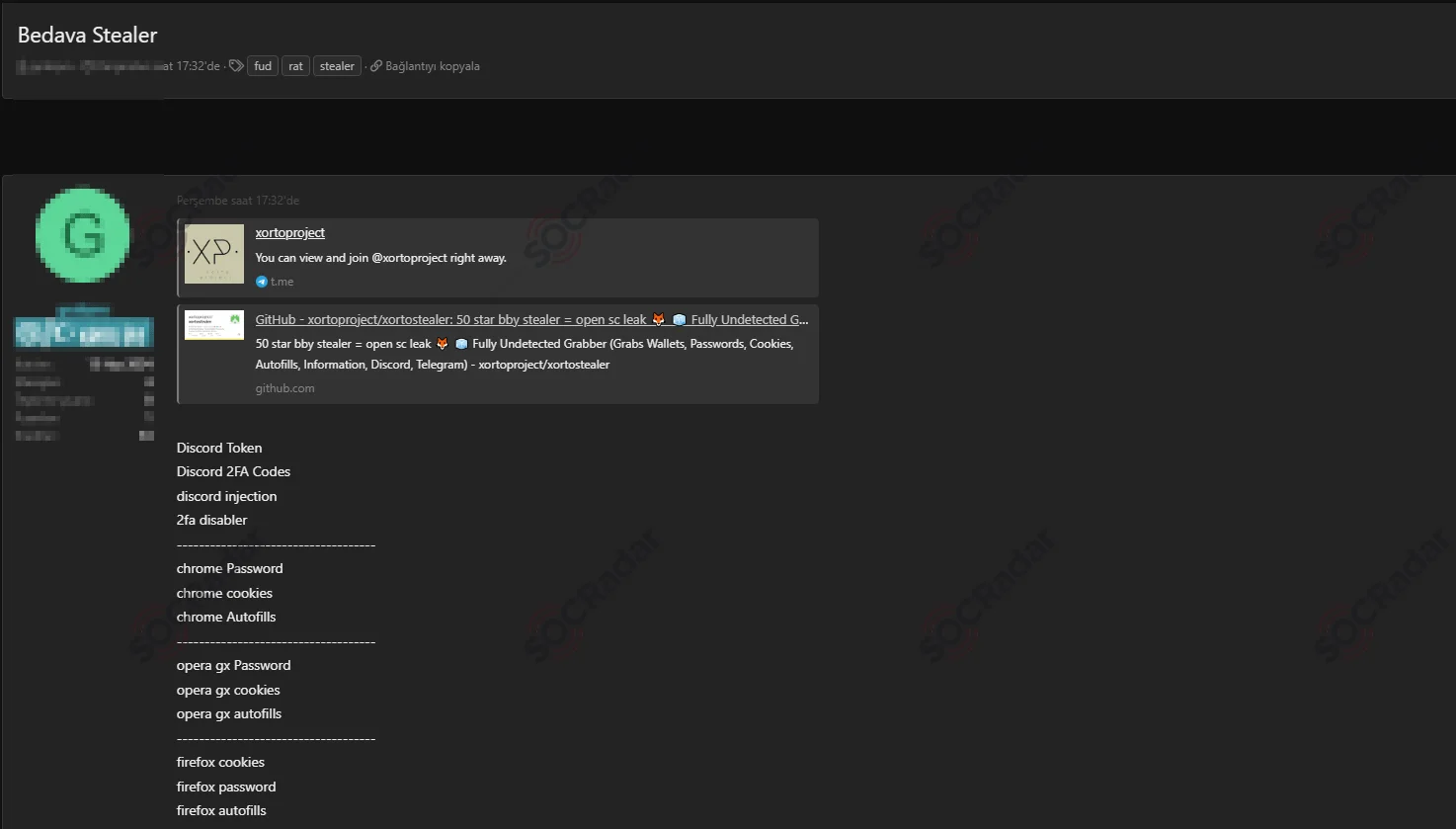The width and height of the screenshot is (1456, 829).
Task: Open the rat tag
Action: coord(296,66)
